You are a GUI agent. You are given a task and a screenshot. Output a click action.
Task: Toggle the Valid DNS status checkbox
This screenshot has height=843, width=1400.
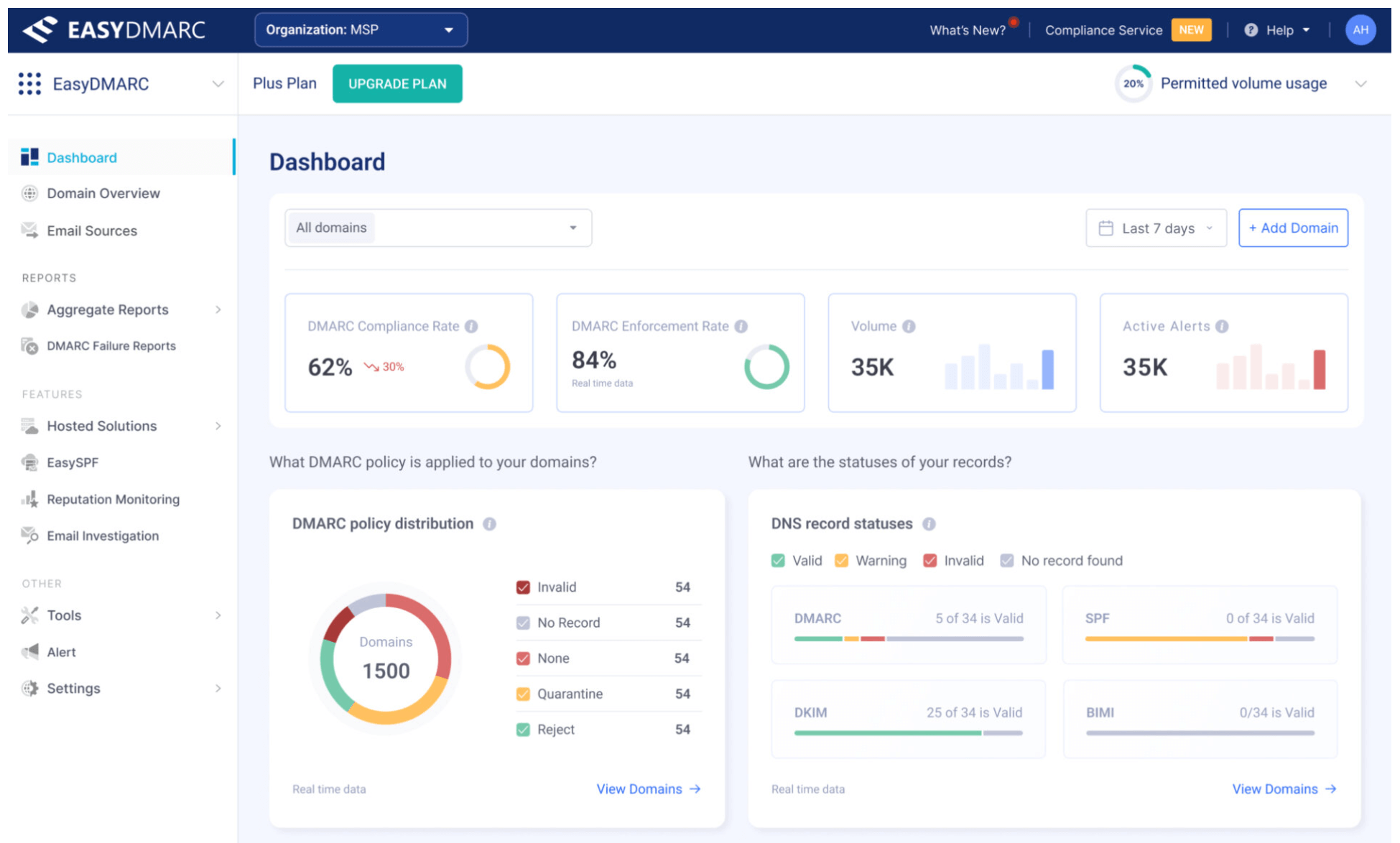point(778,561)
